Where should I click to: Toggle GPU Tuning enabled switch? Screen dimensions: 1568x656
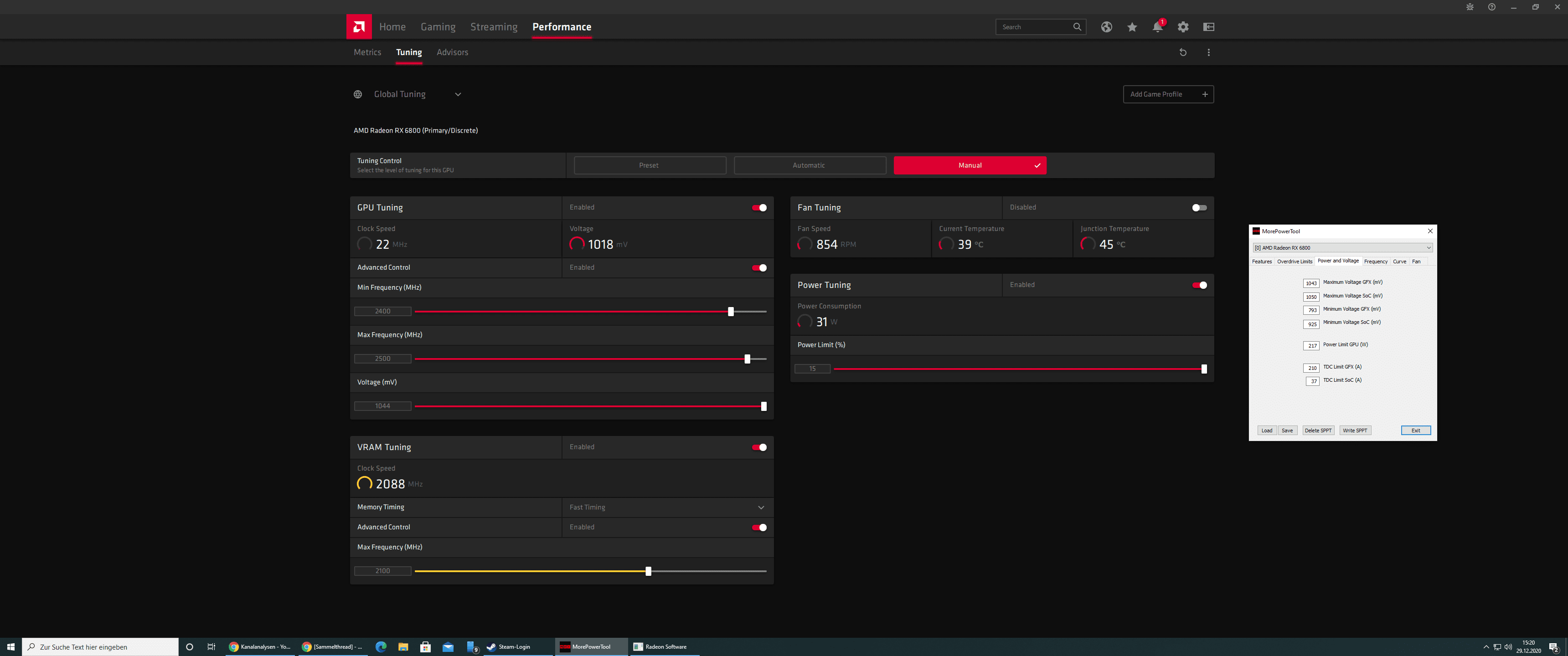[759, 208]
